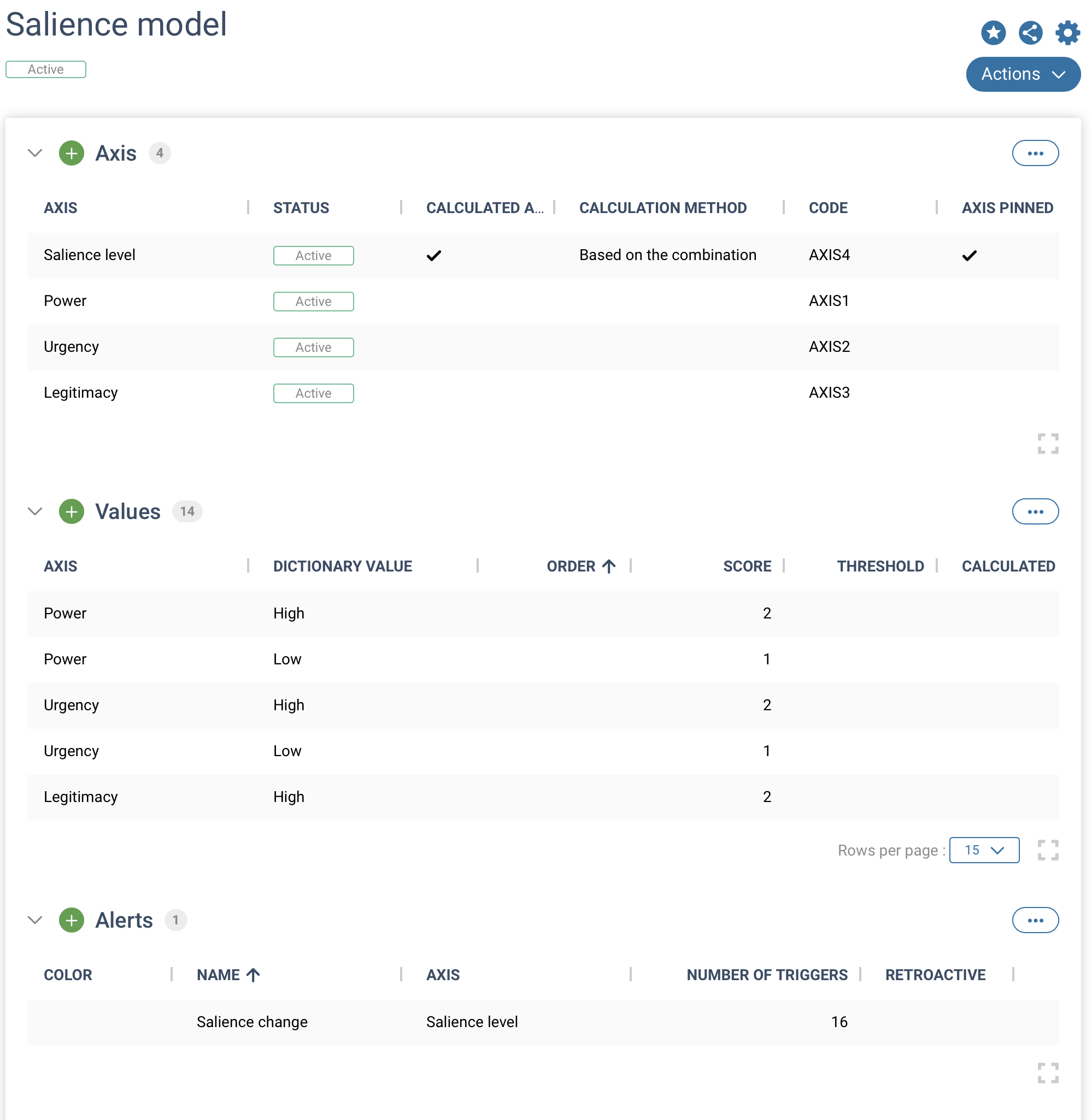Click the COLOR column header in Alerts
1092x1120 pixels.
[x=68, y=975]
